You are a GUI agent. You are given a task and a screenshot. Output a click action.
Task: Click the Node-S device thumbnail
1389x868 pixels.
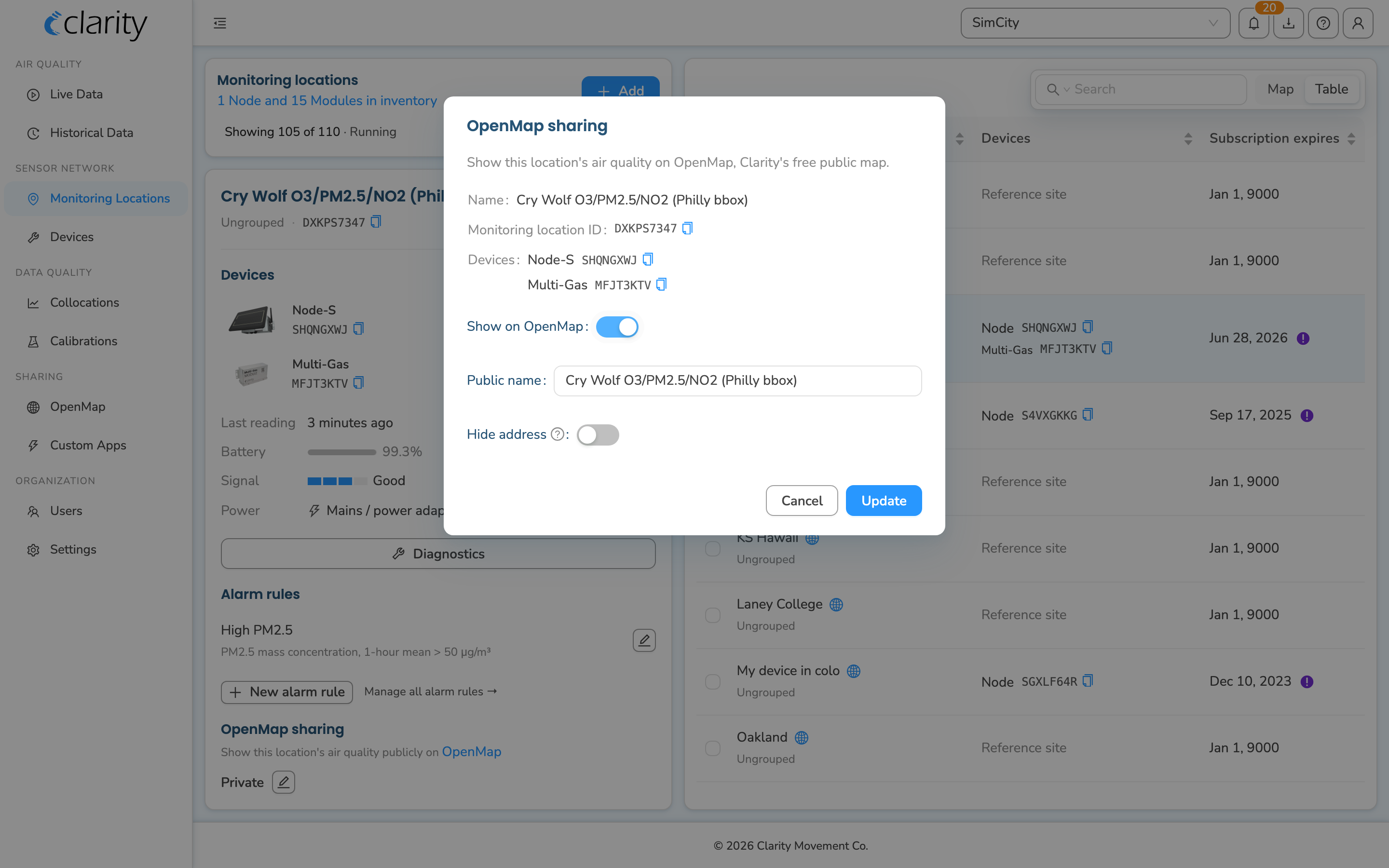(x=251, y=320)
